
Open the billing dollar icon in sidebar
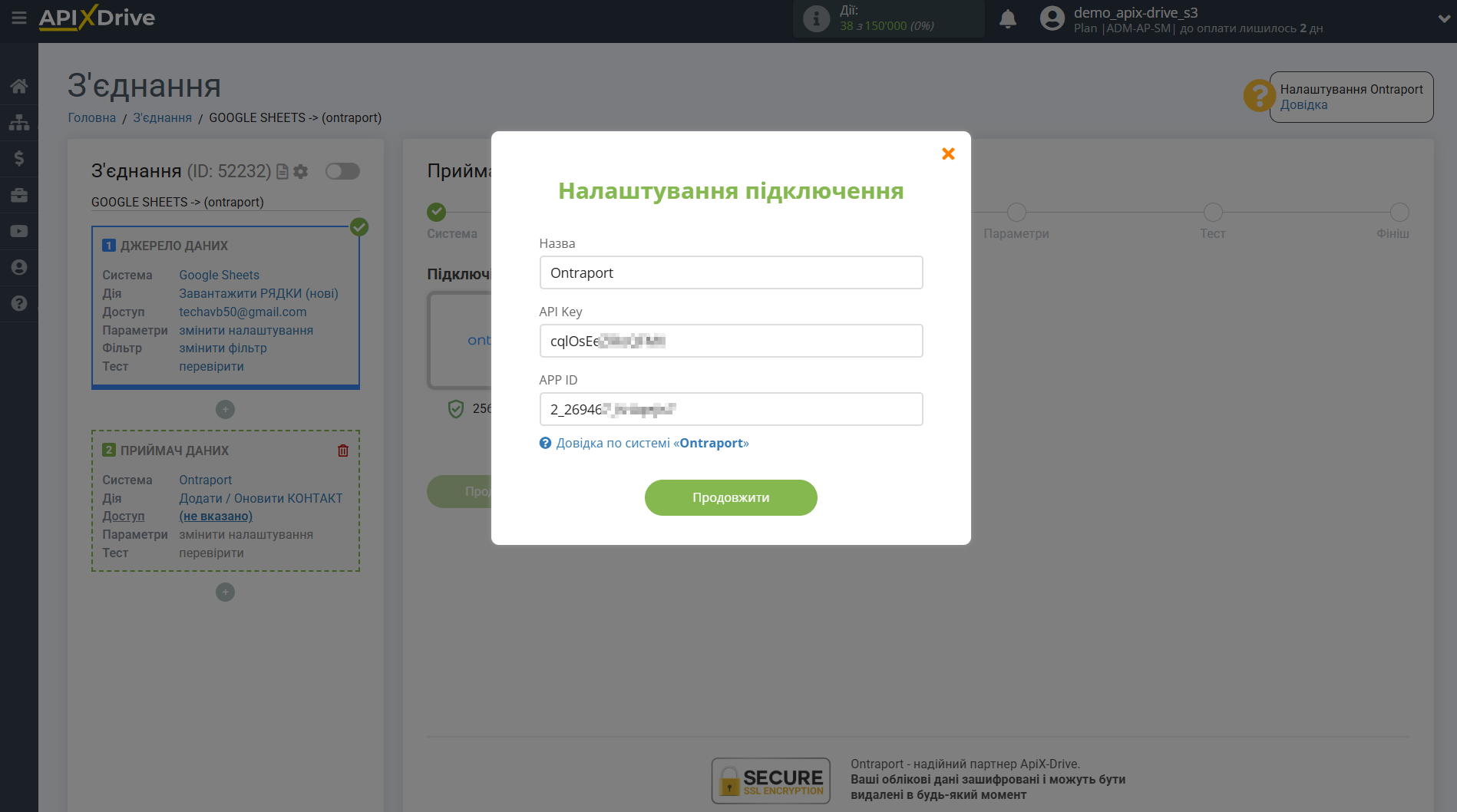point(19,159)
